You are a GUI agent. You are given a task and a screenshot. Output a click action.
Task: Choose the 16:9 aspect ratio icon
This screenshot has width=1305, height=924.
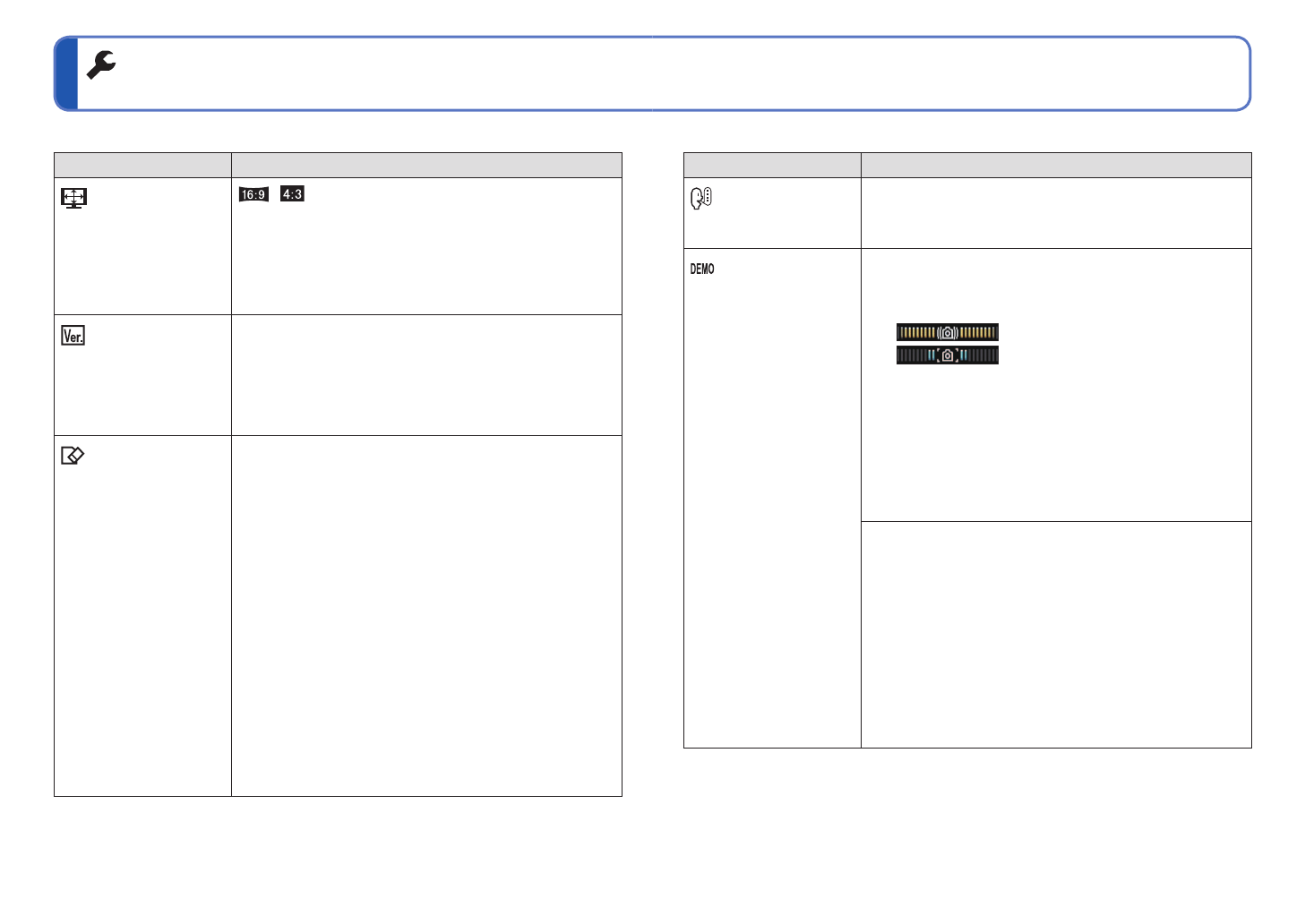tap(253, 194)
